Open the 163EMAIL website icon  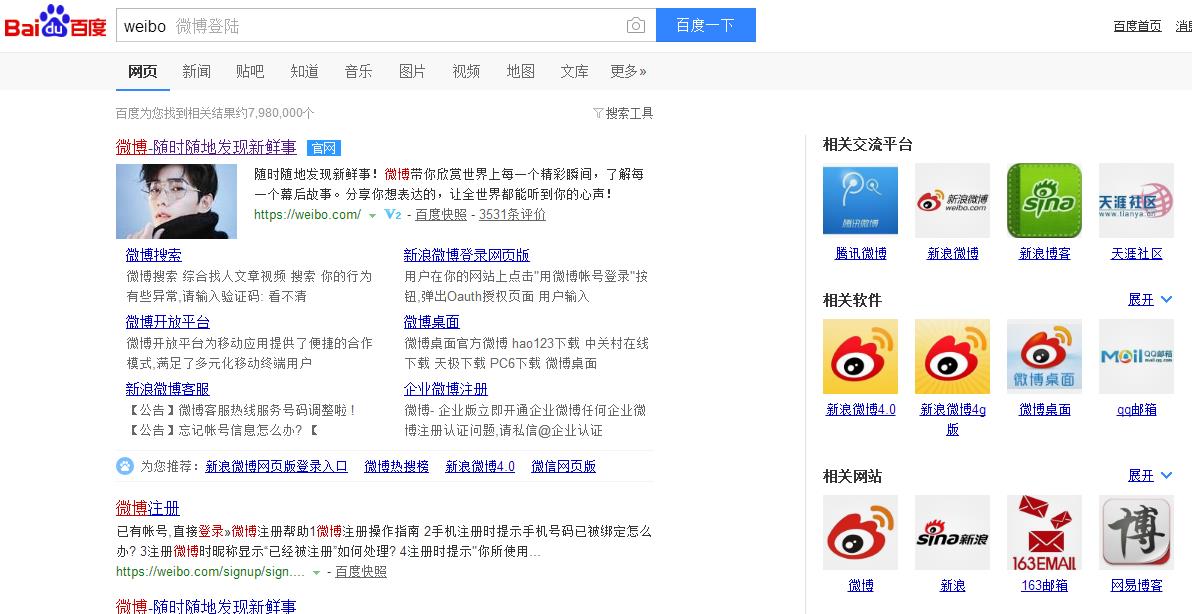coord(1044,533)
